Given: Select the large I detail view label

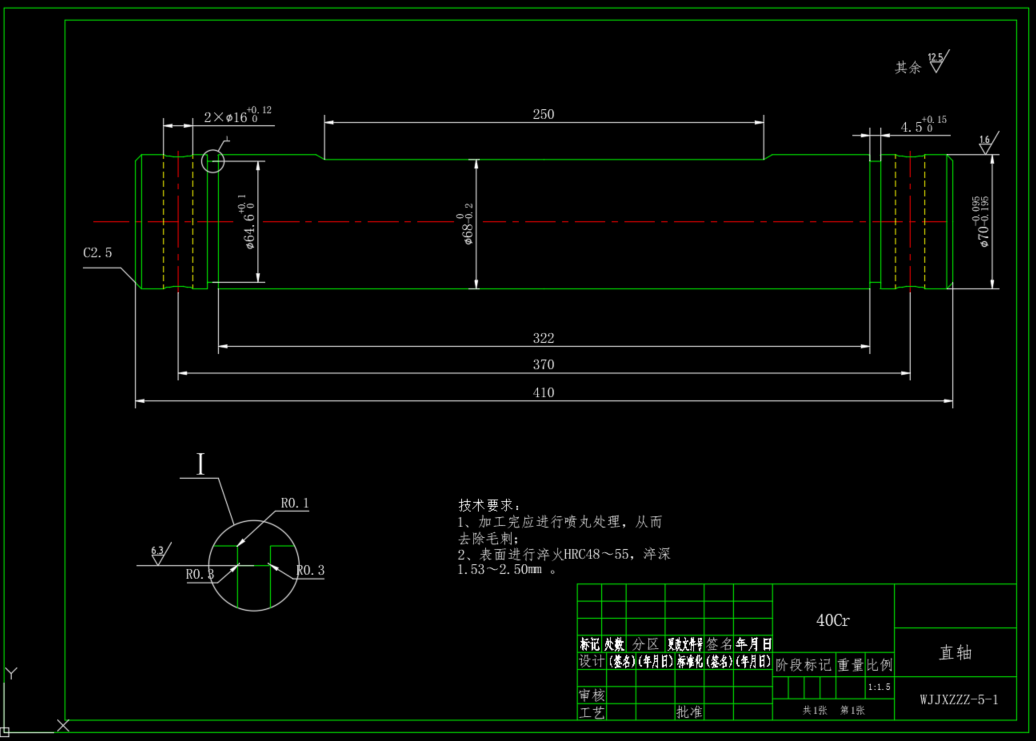Looking at the screenshot, I should coord(201,464).
